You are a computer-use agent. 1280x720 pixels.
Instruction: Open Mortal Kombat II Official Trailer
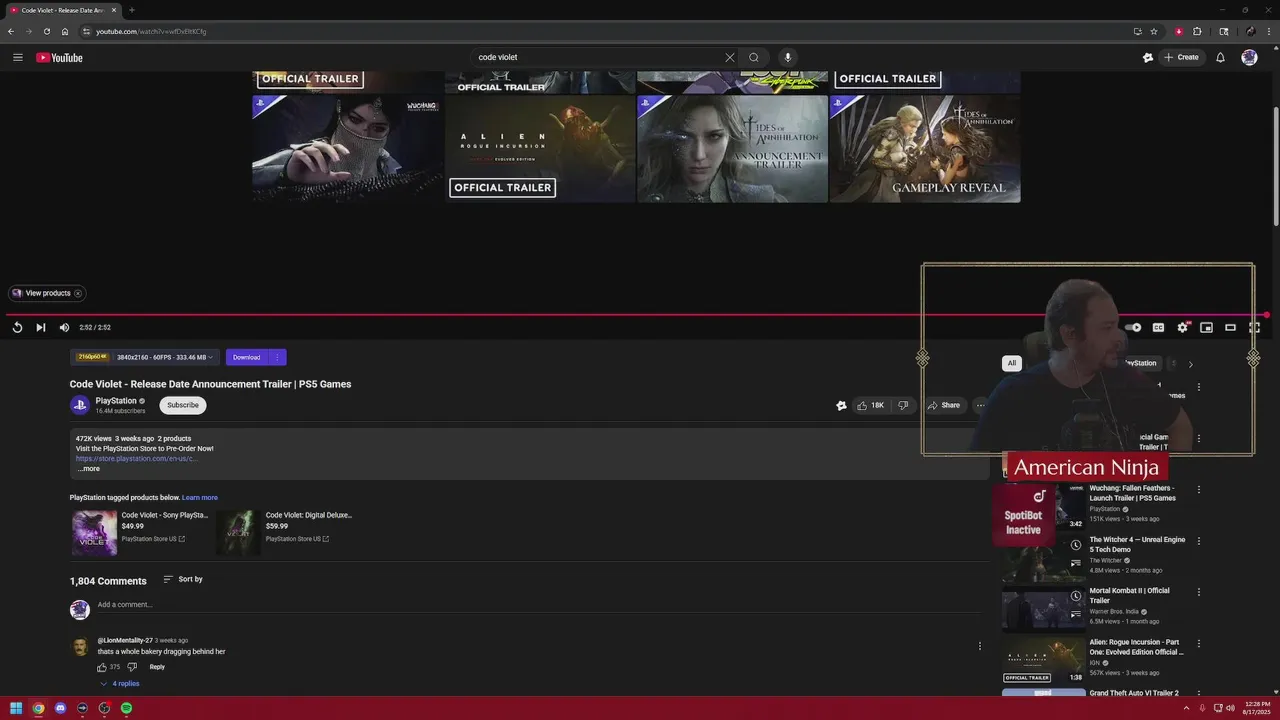click(1129, 595)
